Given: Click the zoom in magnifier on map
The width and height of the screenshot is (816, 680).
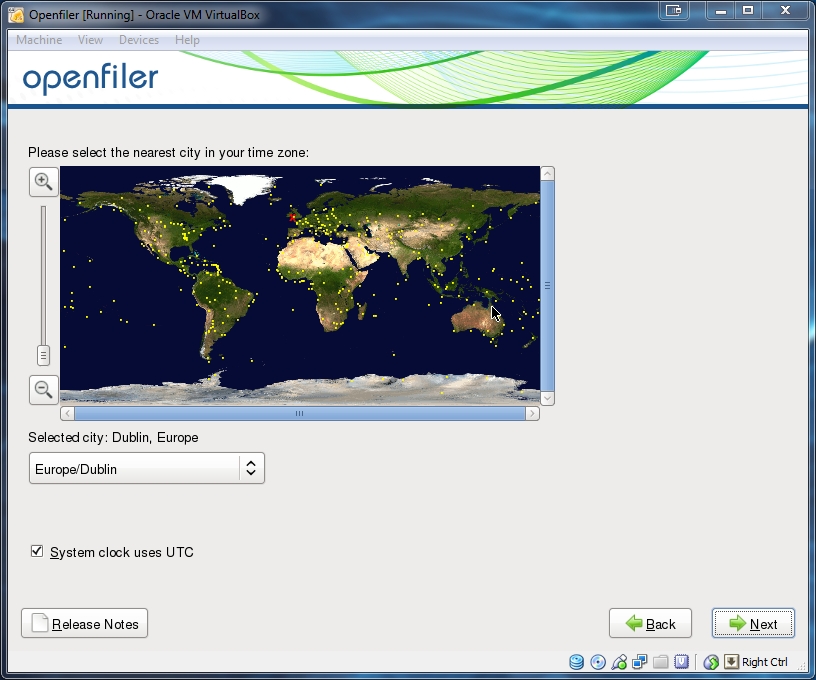Looking at the screenshot, I should pos(43,181).
